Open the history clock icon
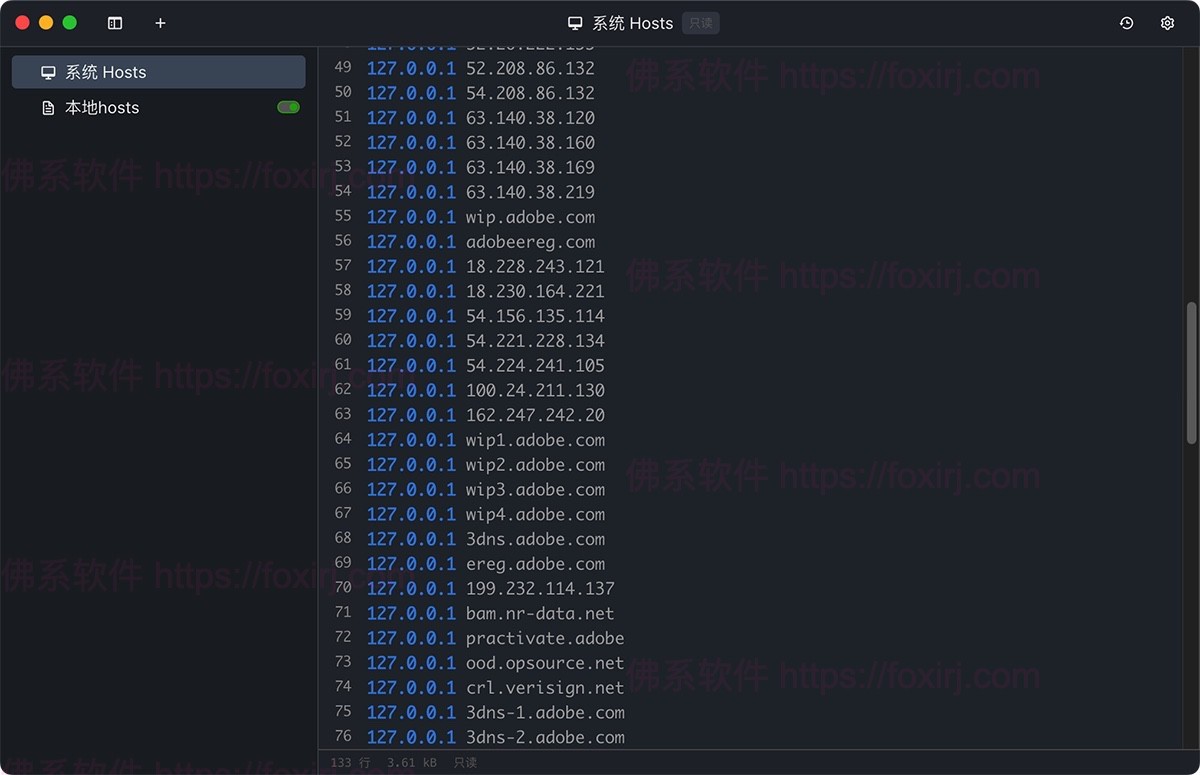Image resolution: width=1200 pixels, height=775 pixels. (x=1126, y=23)
